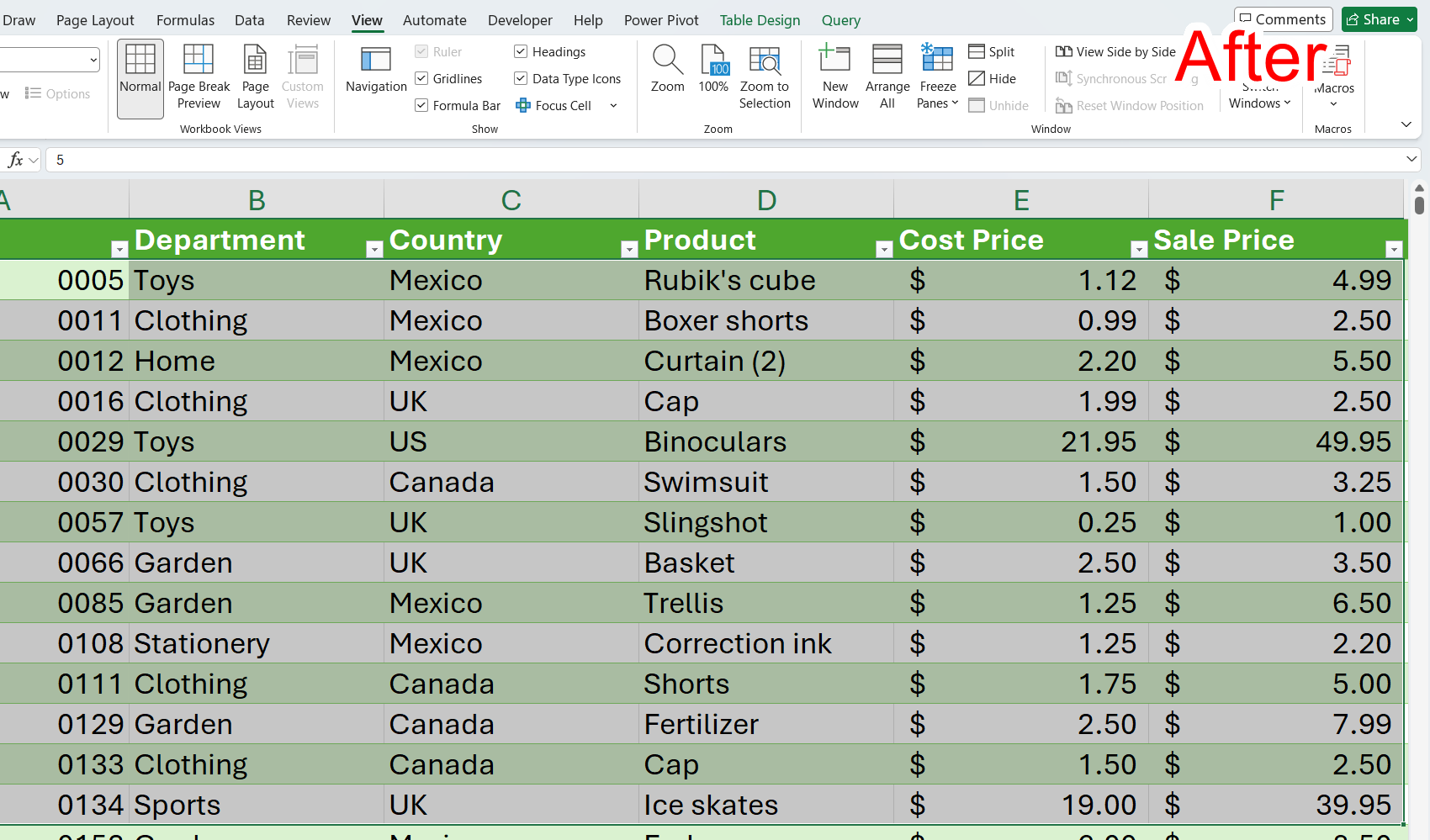Open the Macros dropdown

click(1333, 79)
